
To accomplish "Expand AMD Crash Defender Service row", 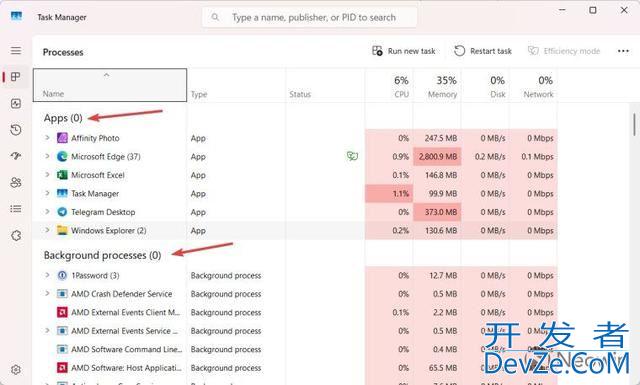I will pos(47,294).
